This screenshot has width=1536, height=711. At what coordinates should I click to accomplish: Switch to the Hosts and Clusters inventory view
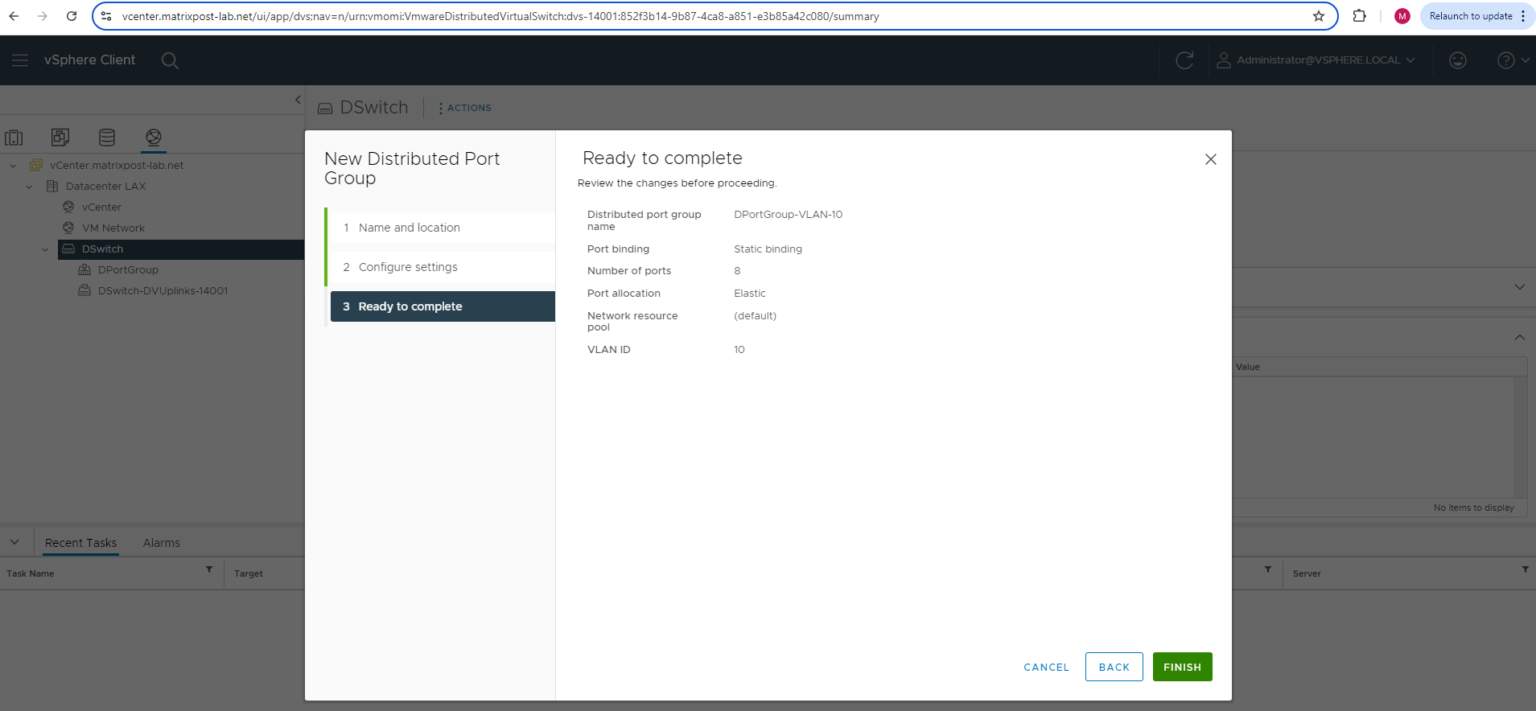pos(14,137)
